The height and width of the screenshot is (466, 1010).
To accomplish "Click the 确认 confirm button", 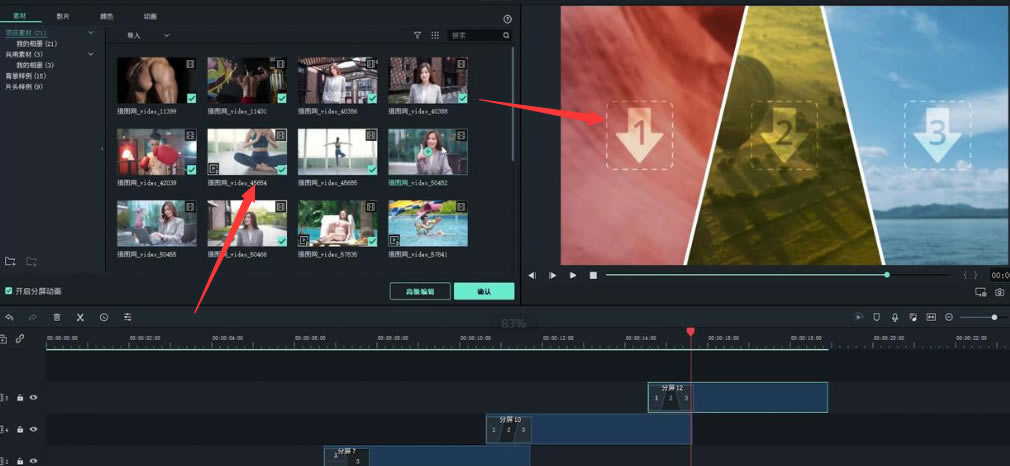I will coord(484,291).
